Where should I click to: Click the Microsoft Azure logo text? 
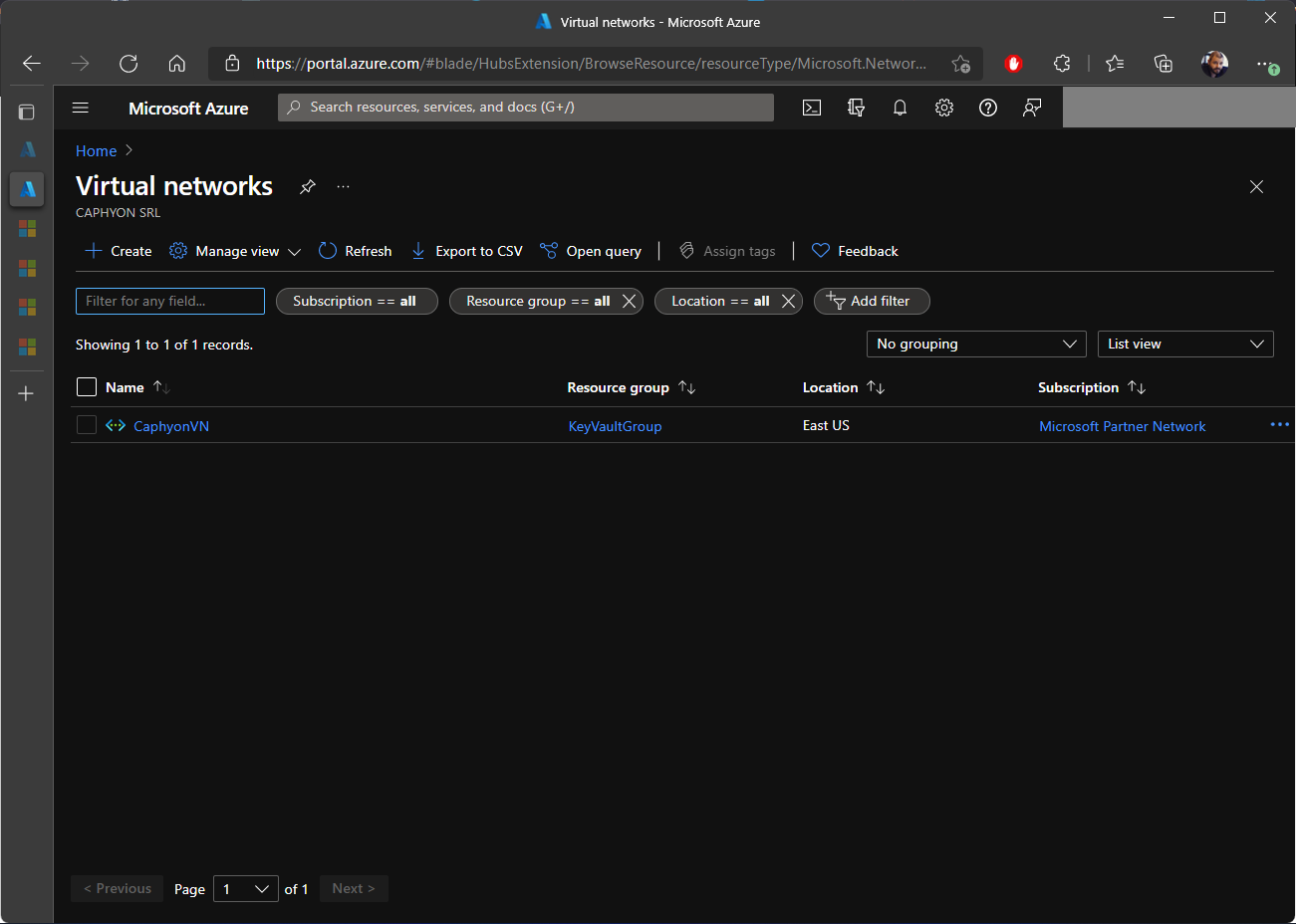point(188,109)
